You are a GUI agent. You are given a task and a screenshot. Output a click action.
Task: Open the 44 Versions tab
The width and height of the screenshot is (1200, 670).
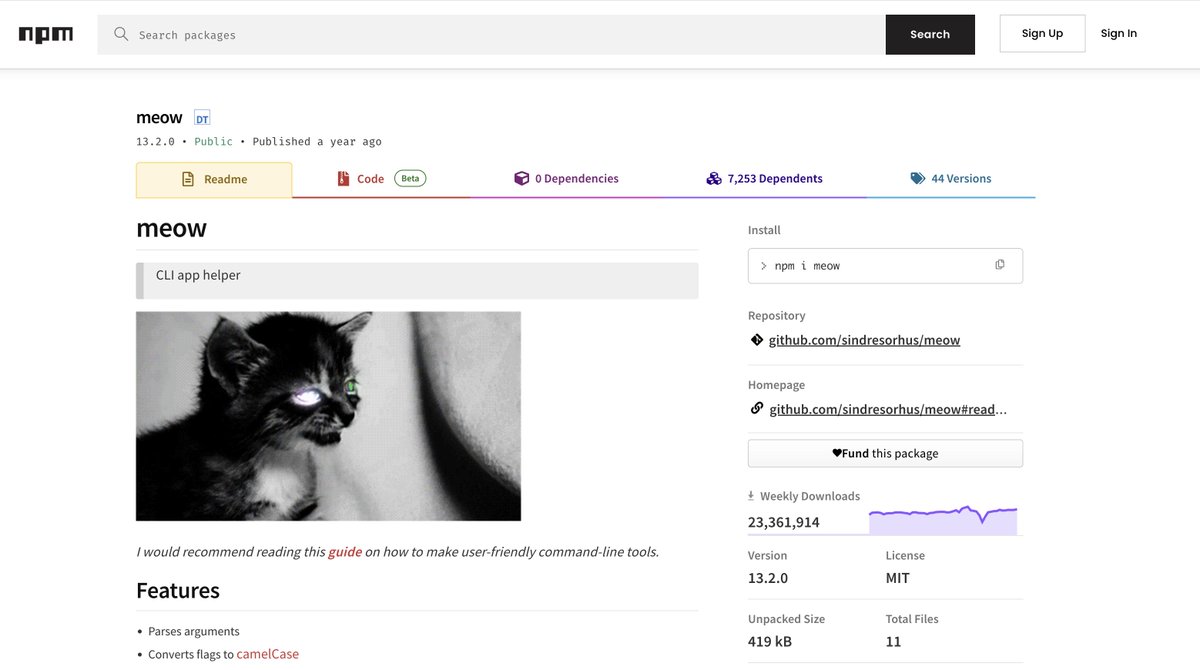951,179
